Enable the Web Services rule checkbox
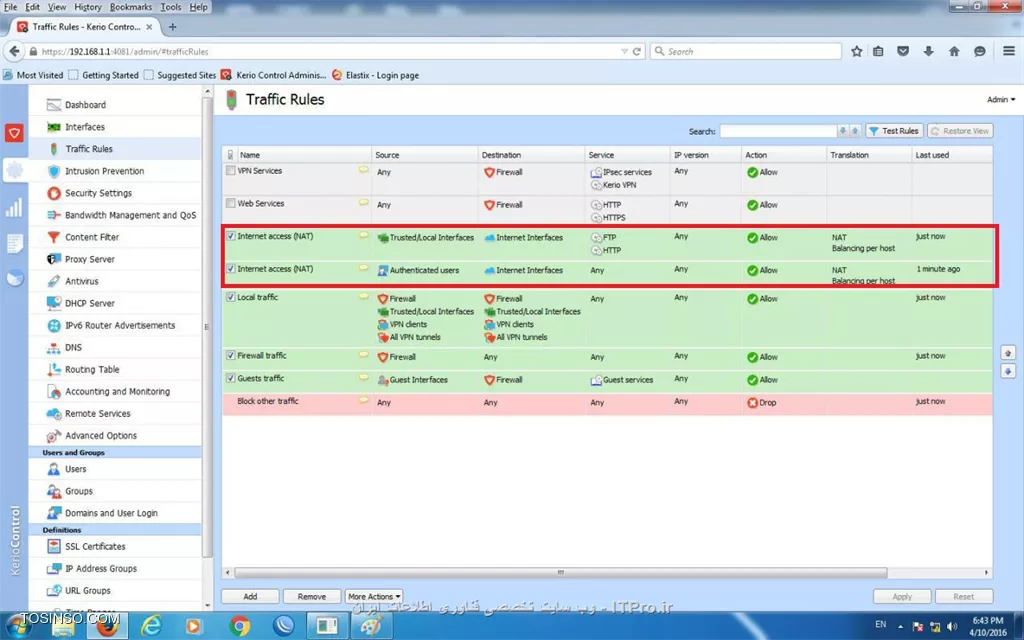This screenshot has width=1024, height=640. 231,203
